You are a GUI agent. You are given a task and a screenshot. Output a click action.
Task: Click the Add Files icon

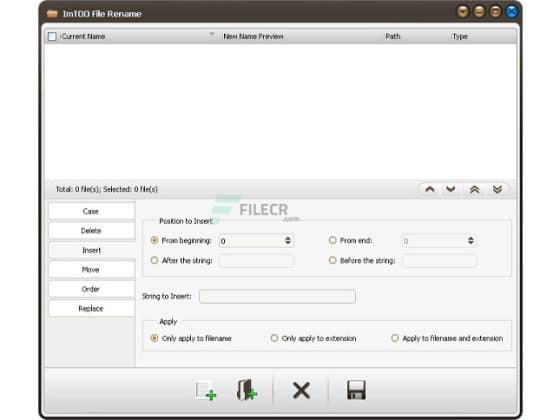tap(206, 390)
